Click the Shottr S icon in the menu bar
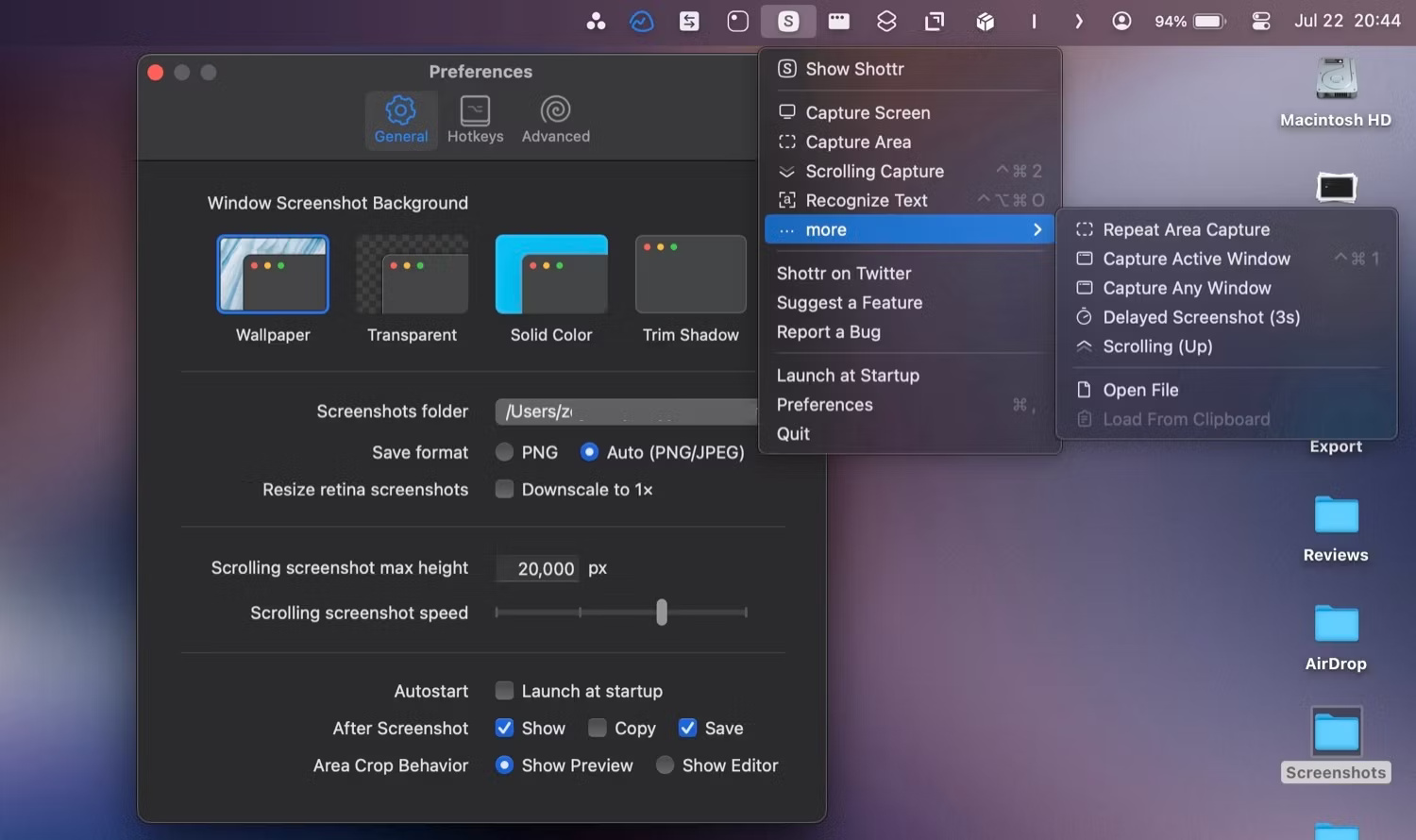Screen dimensions: 1416x840 pos(788,21)
